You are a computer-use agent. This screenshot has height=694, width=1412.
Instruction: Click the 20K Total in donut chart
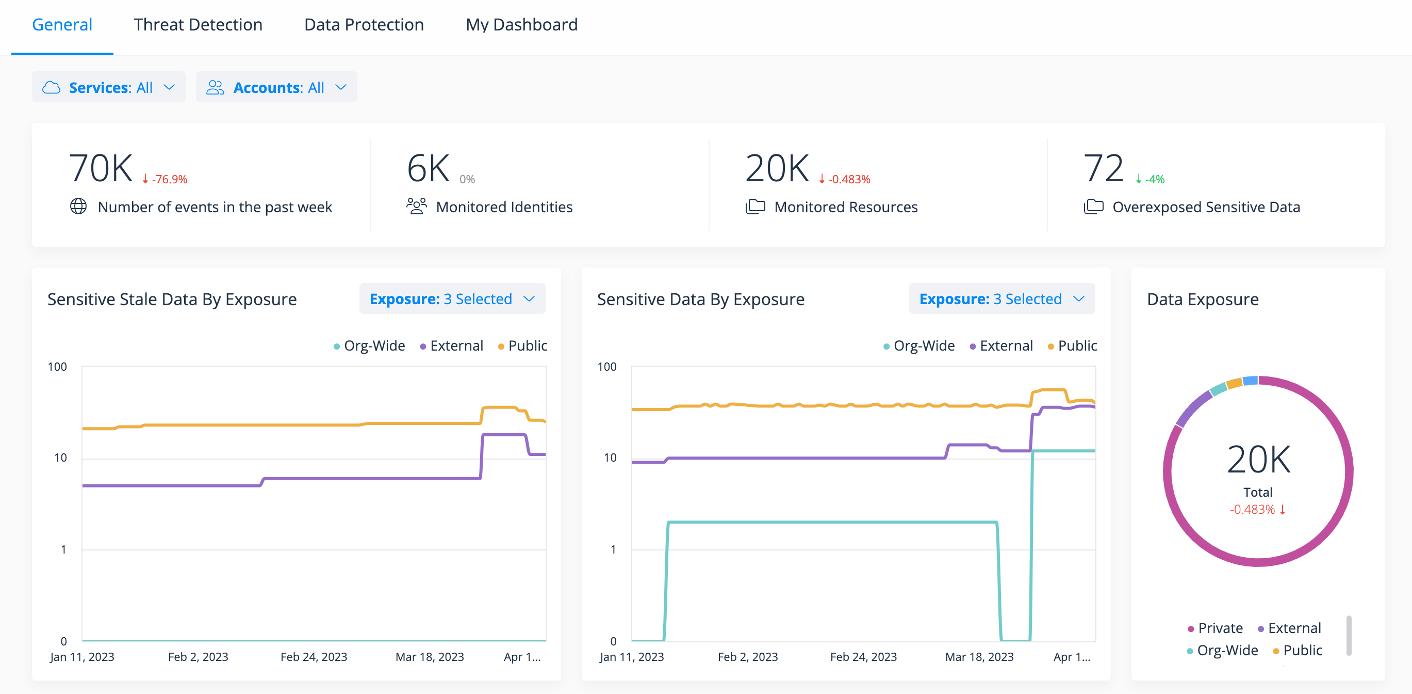1258,460
